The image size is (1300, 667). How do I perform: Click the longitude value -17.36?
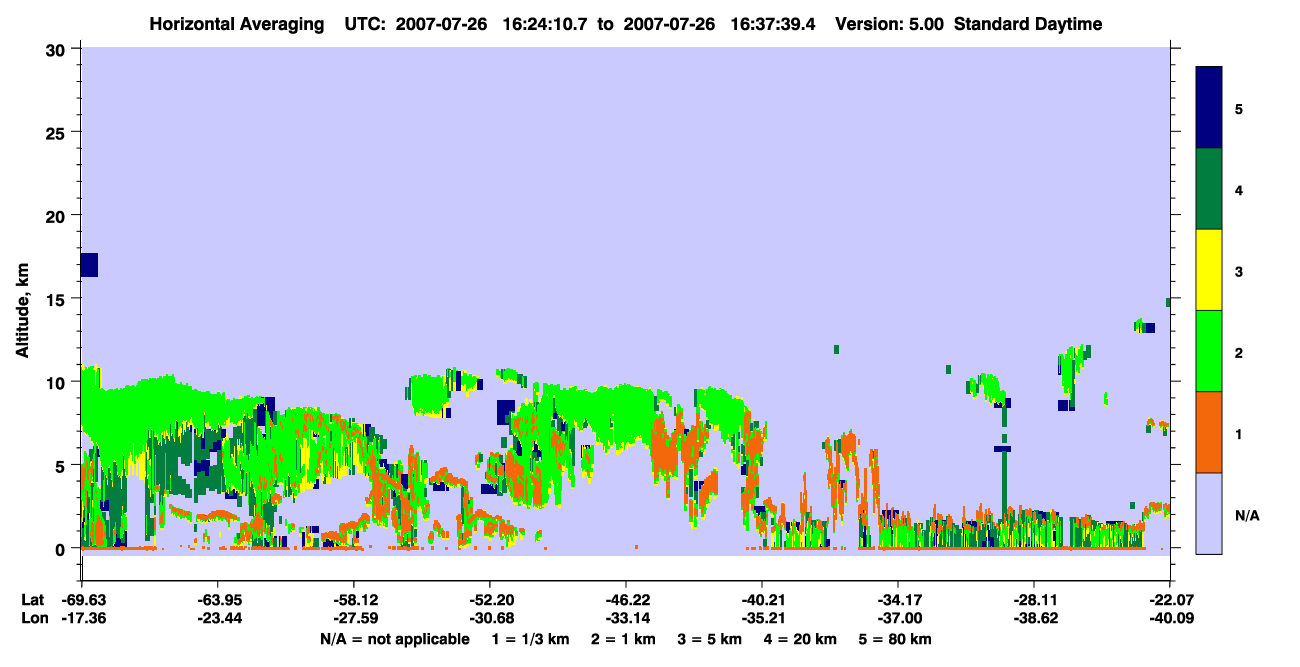(x=82, y=619)
